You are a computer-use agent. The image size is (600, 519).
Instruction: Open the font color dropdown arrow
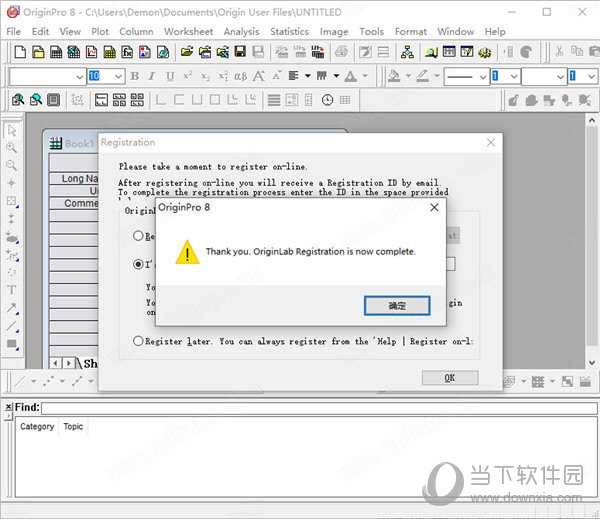point(365,76)
